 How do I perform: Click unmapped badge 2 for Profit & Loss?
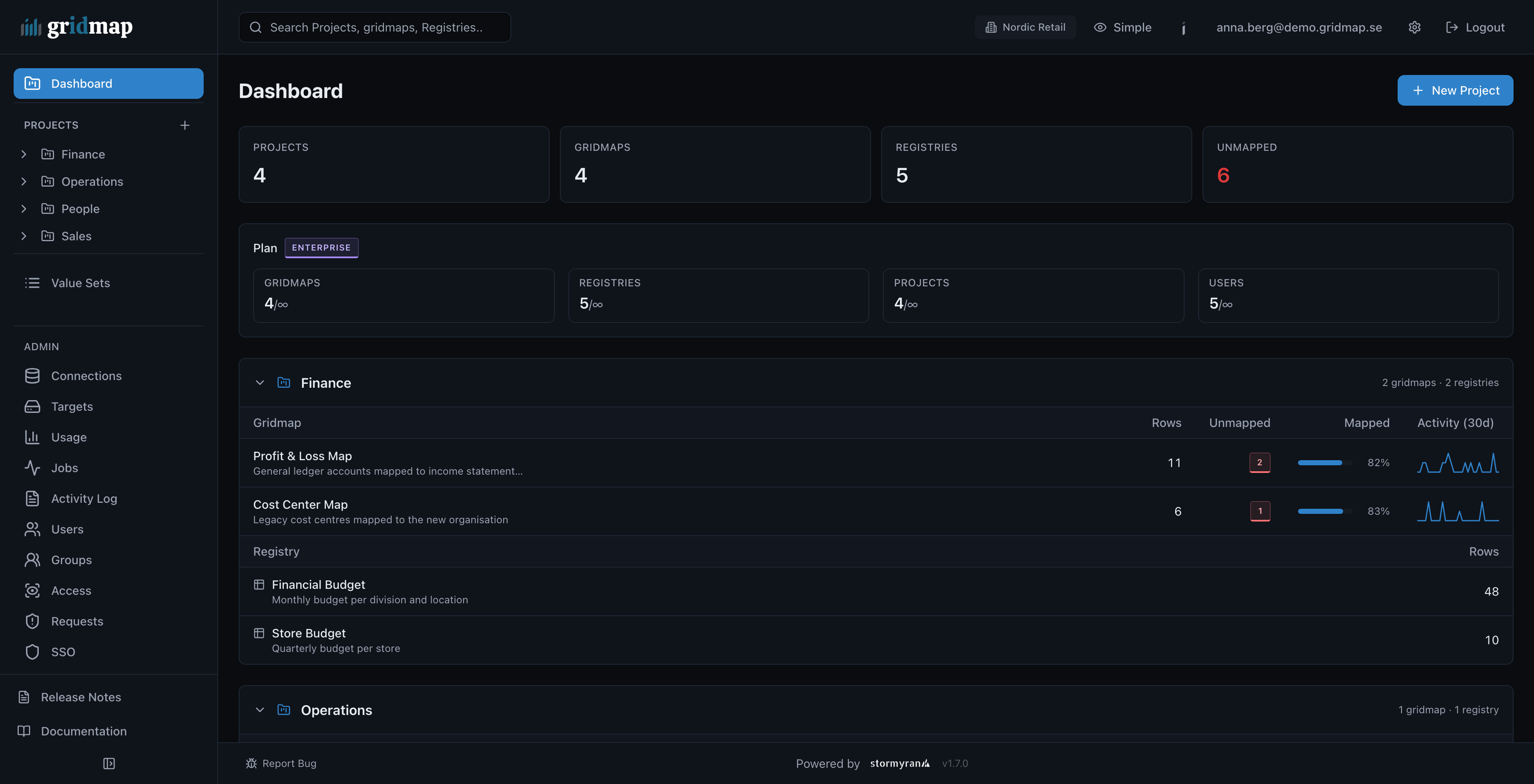[x=1260, y=463]
